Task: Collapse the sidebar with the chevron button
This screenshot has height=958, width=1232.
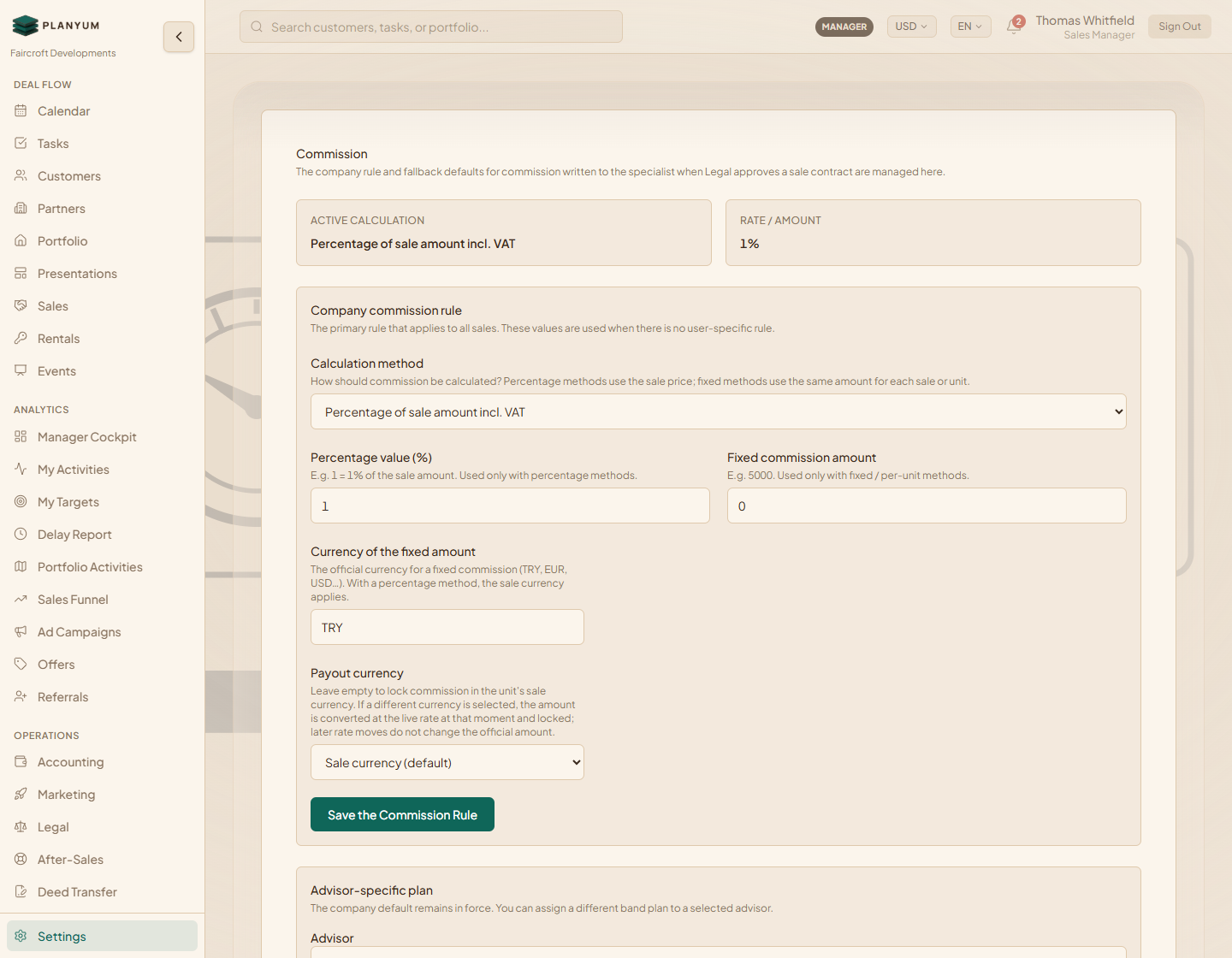Action: [179, 37]
